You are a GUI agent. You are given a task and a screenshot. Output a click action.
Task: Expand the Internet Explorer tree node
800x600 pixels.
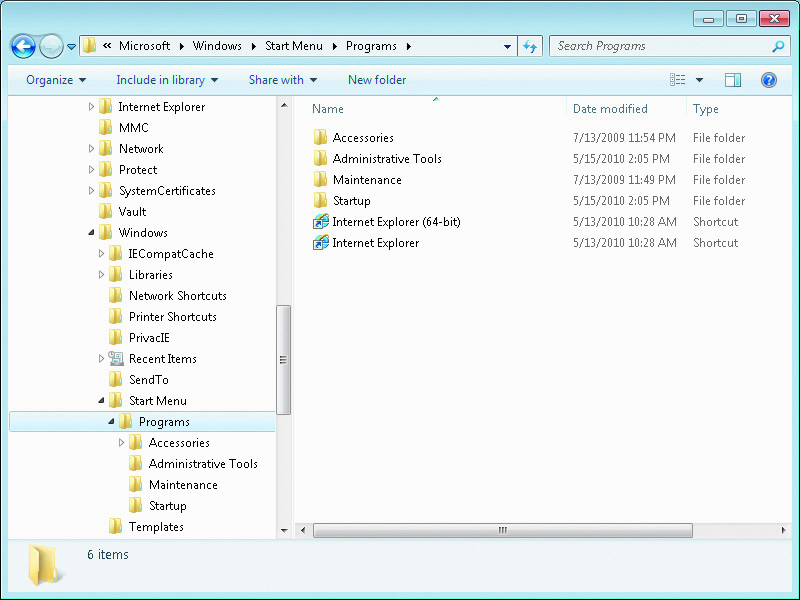(91, 107)
